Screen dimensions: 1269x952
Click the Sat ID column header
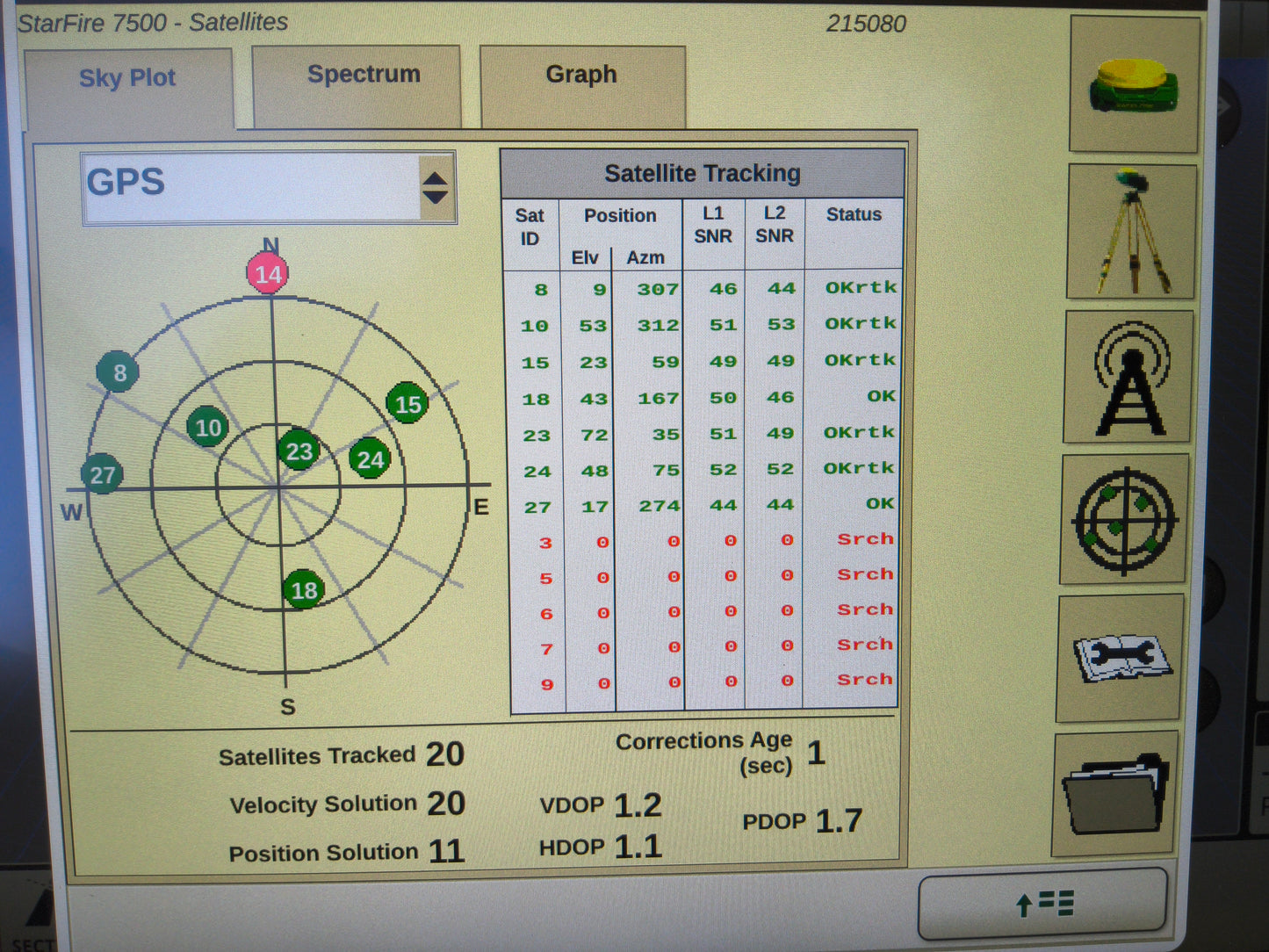pyautogui.click(x=530, y=227)
